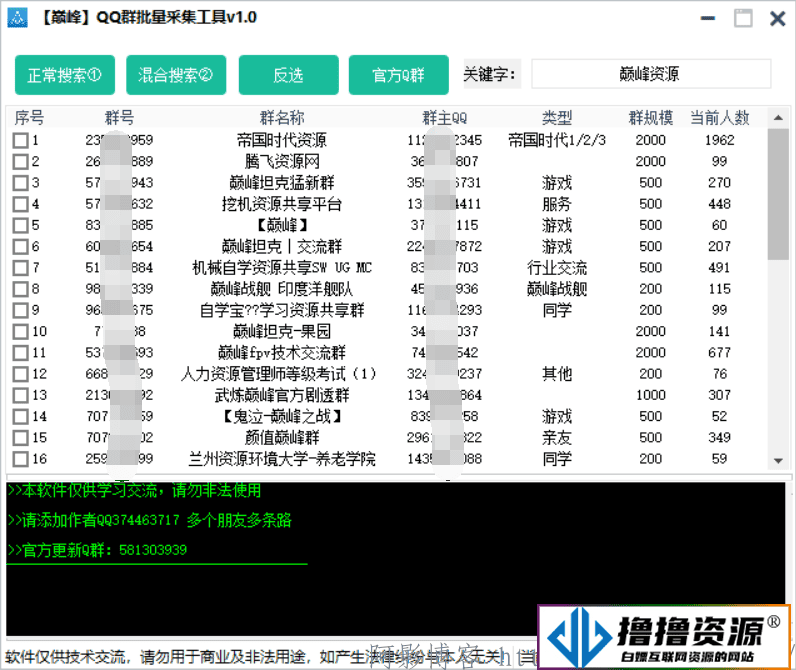Click the 群号 column header

click(119, 118)
